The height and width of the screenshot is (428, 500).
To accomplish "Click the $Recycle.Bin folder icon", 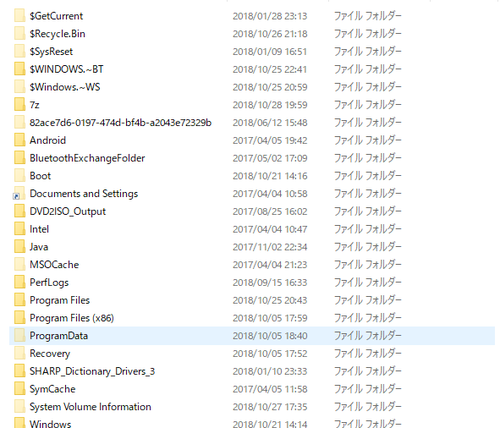I will [20, 34].
